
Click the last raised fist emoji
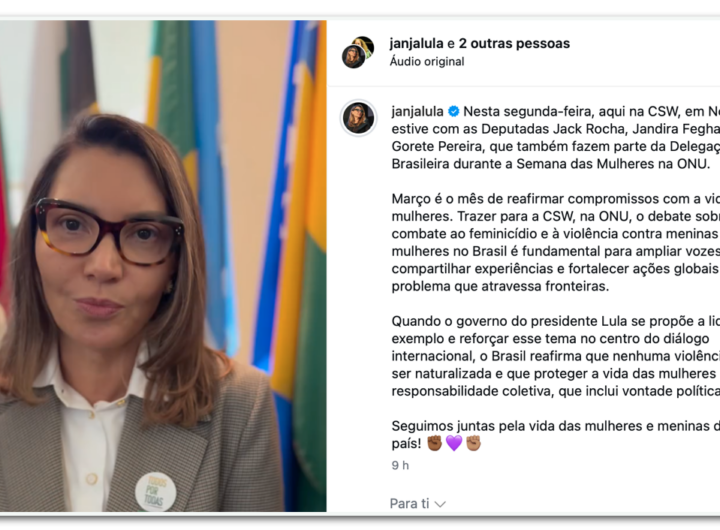473,443
